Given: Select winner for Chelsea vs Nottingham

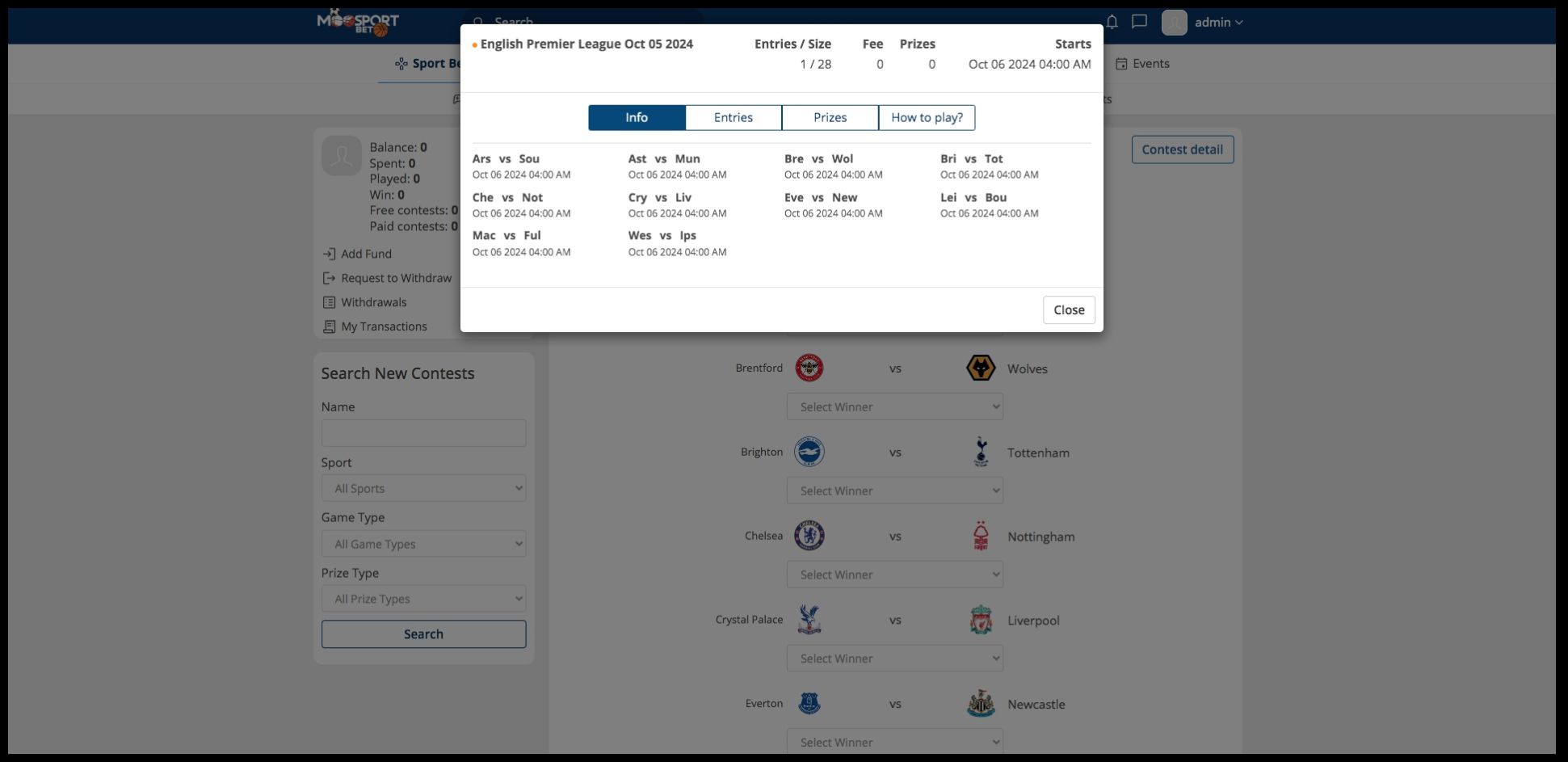Looking at the screenshot, I should [895, 575].
